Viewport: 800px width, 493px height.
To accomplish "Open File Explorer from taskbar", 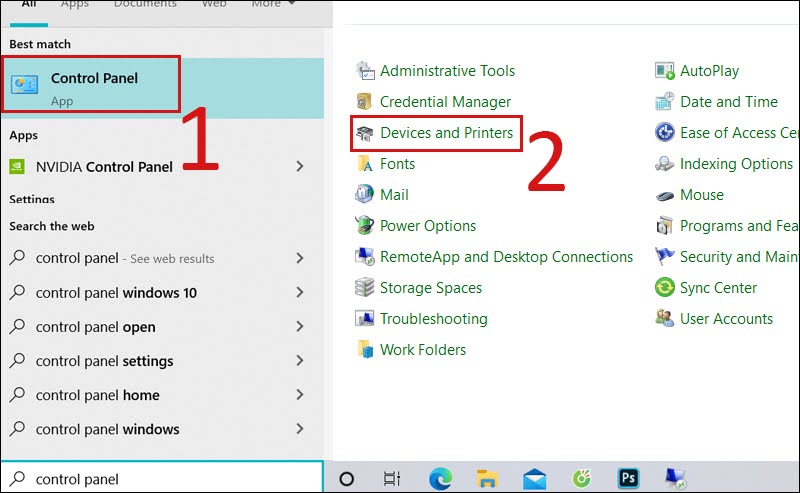I will tap(487, 478).
